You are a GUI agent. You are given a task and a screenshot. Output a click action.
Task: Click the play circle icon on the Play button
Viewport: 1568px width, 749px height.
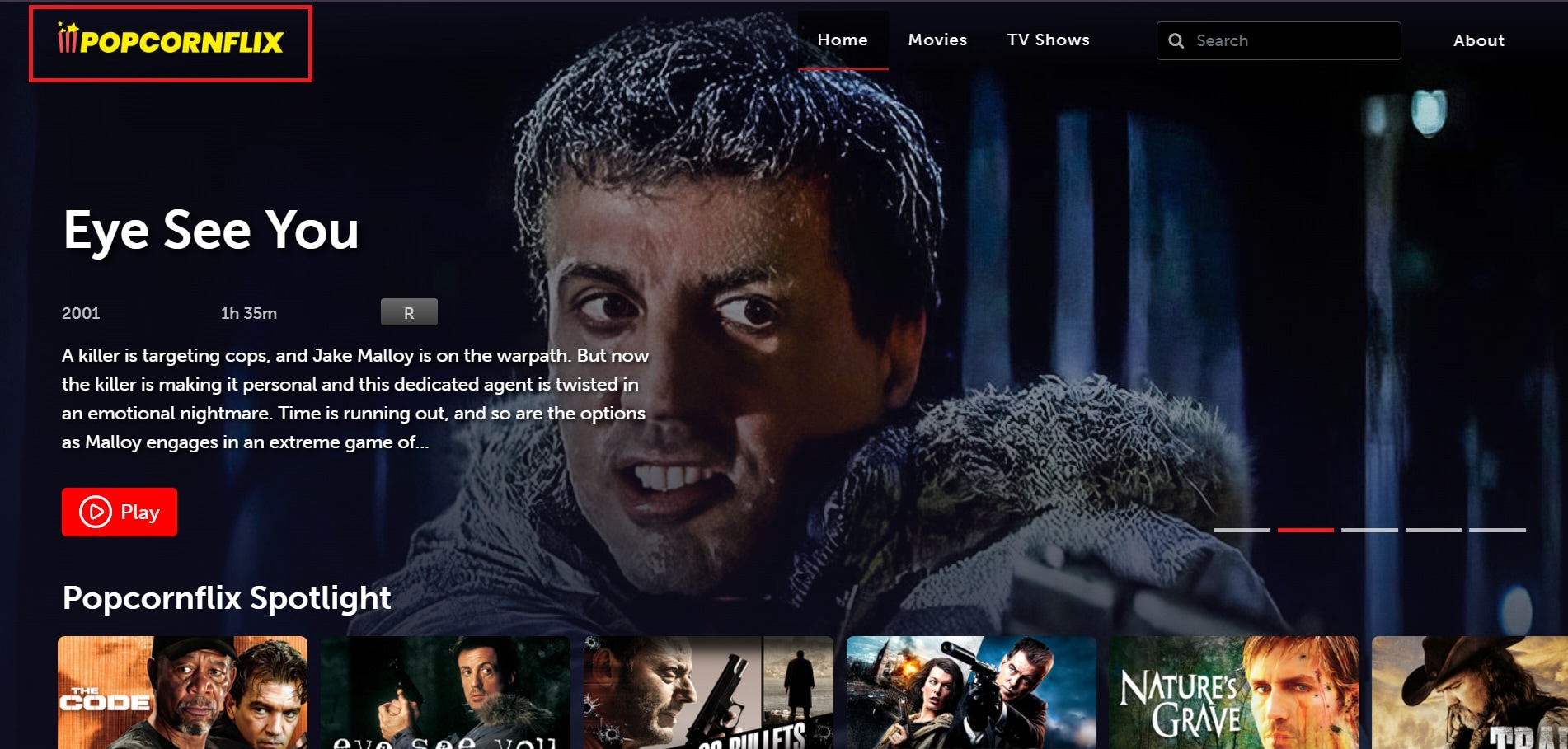(x=95, y=512)
